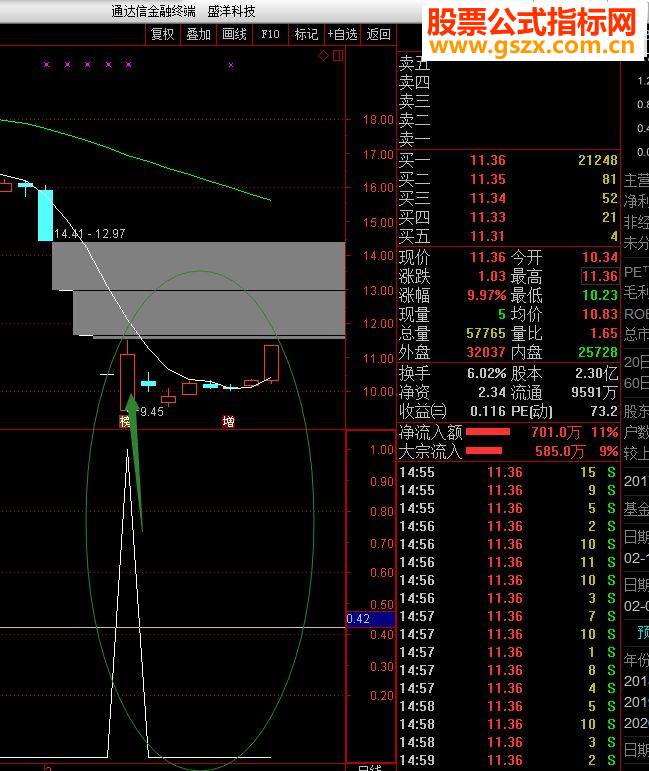Click the red panel layout icon above chart
This screenshot has width=649, height=771.
338,56
